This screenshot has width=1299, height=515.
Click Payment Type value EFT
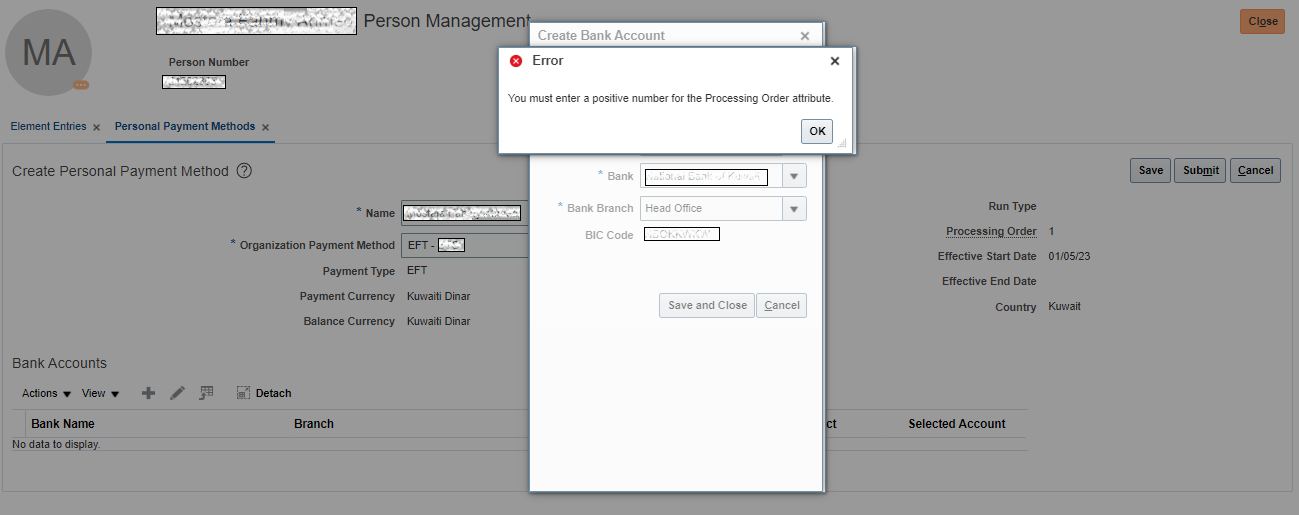pyautogui.click(x=417, y=271)
